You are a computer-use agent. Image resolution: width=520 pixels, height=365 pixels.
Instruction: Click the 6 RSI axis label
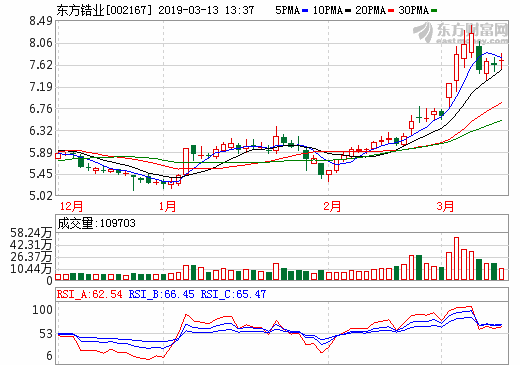click(x=49, y=356)
